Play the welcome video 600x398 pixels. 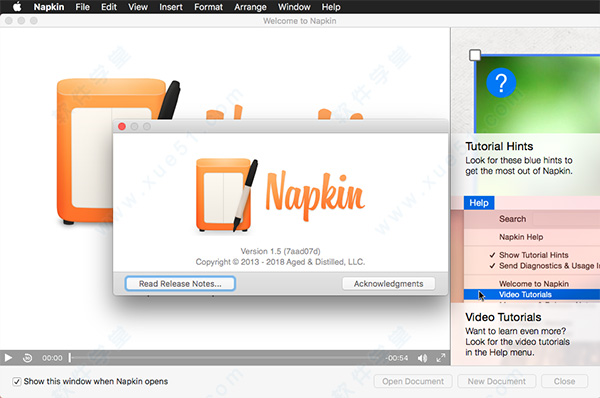pyautogui.click(x=8, y=358)
